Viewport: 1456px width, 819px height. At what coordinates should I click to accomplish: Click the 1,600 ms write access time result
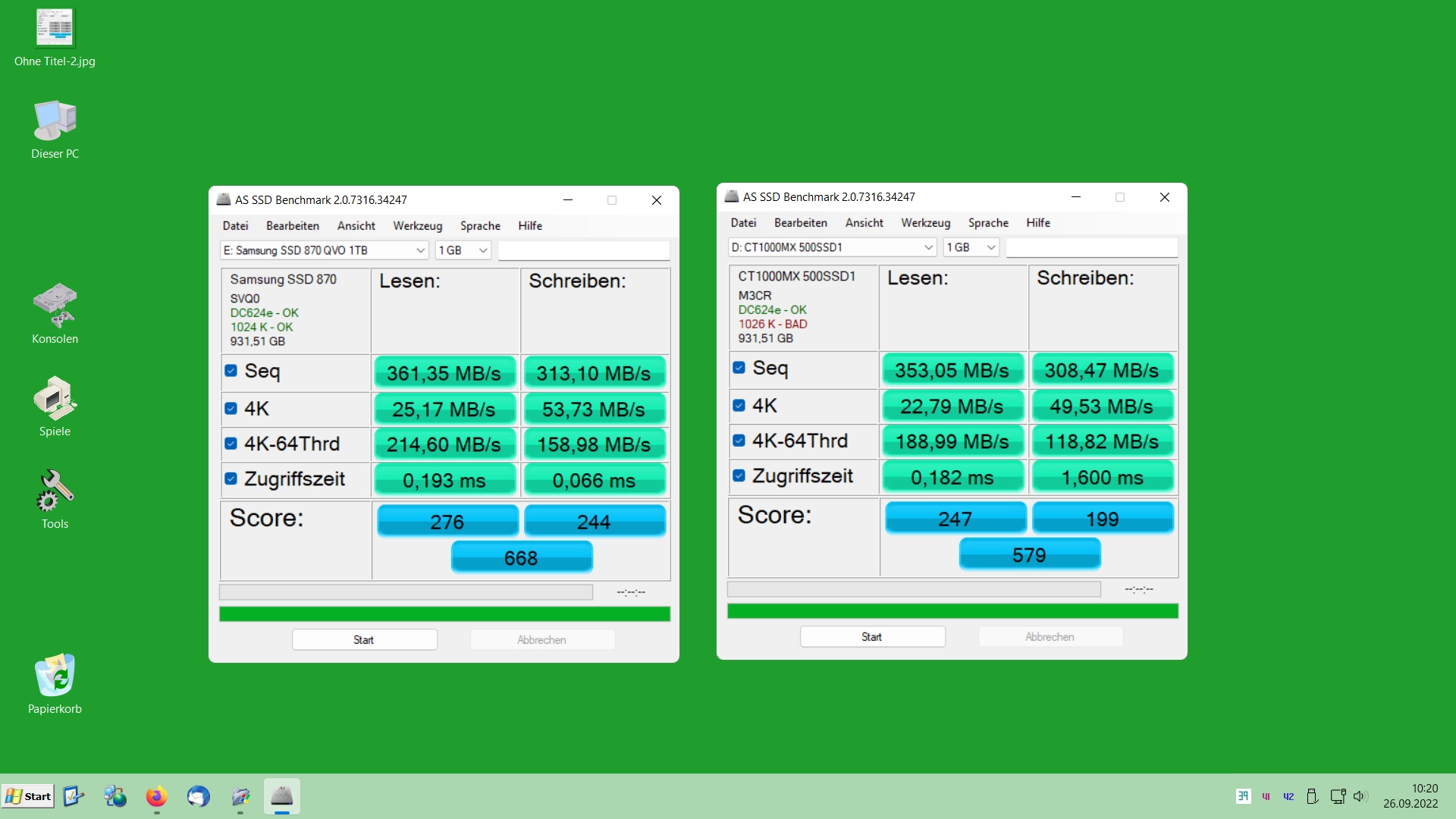(1103, 477)
